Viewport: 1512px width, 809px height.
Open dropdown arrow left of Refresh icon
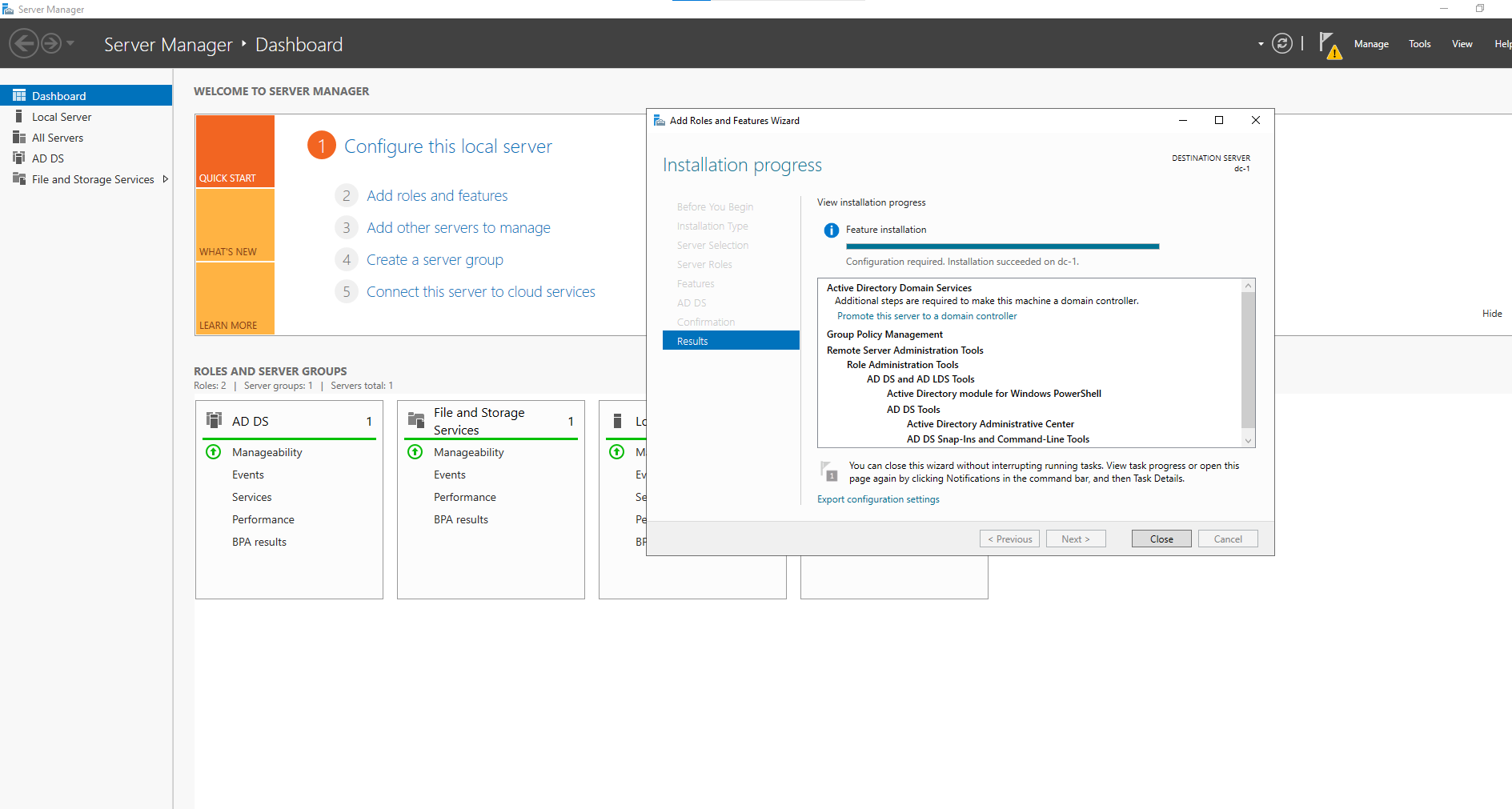pyautogui.click(x=1261, y=44)
